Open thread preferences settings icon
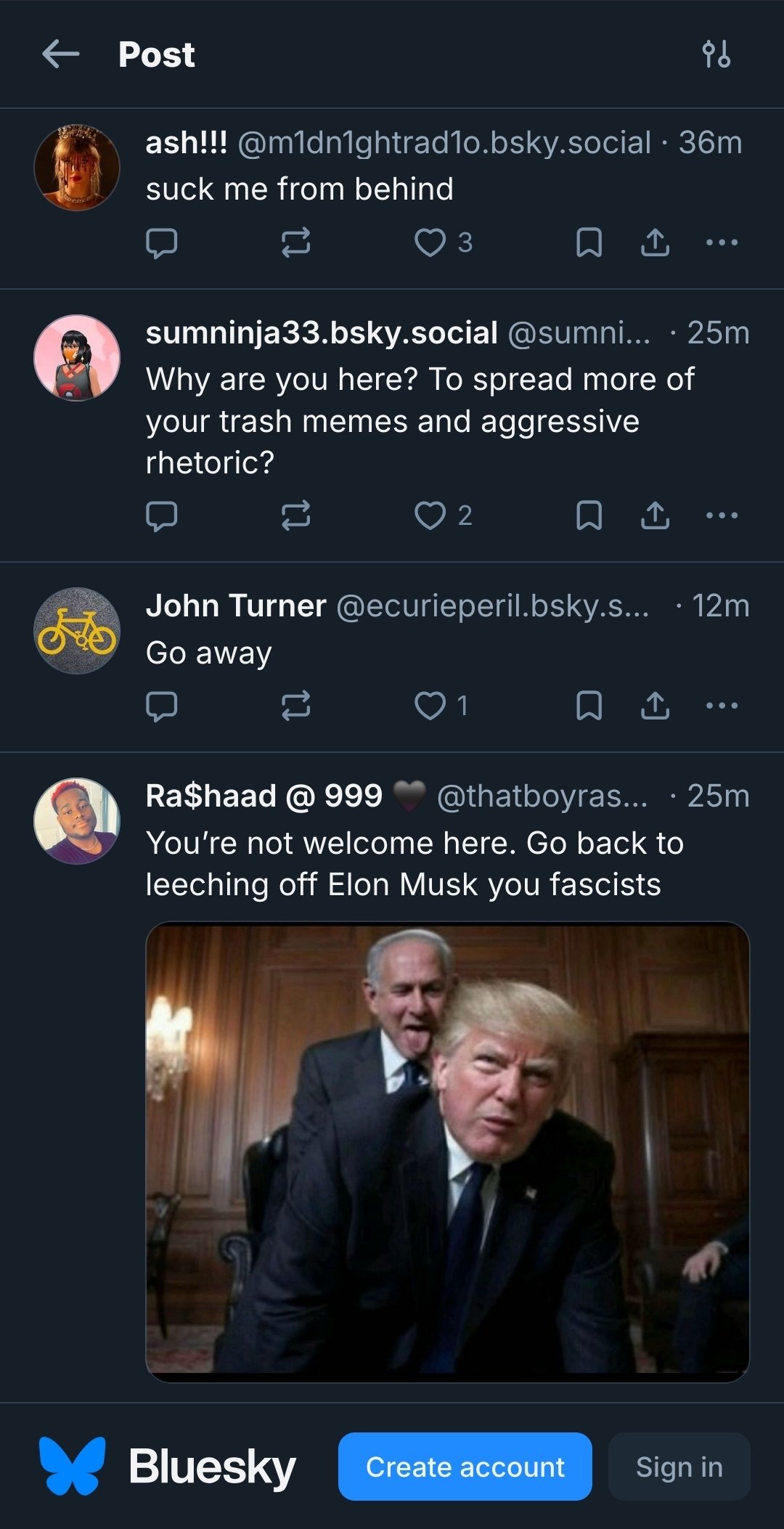 pos(716,54)
